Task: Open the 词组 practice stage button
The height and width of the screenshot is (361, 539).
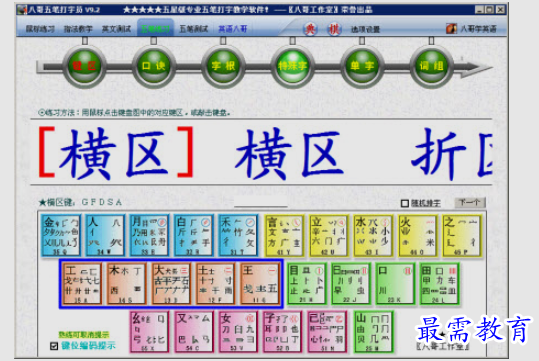Action: tap(431, 66)
